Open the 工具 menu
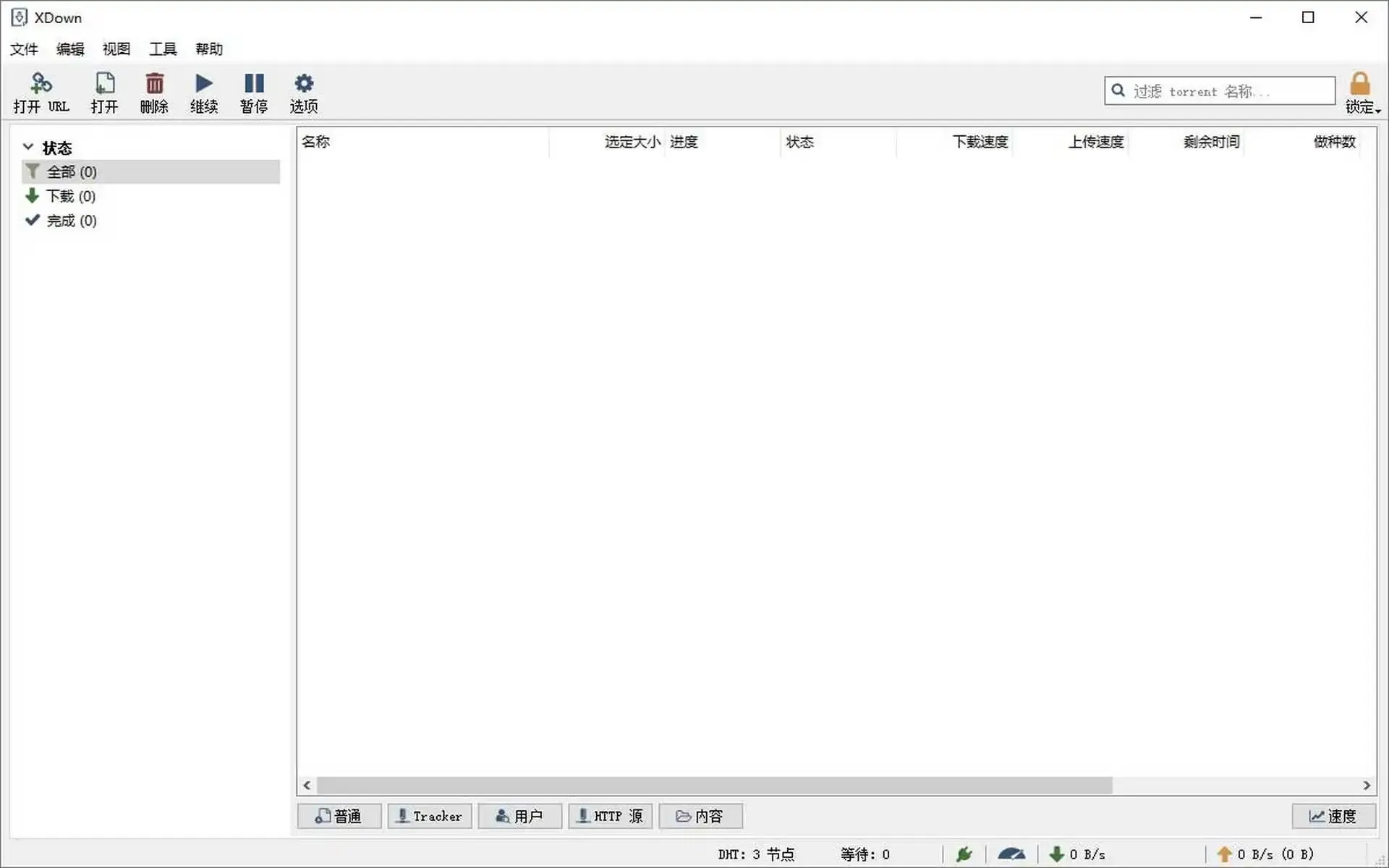Image resolution: width=1389 pixels, height=868 pixels. coord(162,48)
